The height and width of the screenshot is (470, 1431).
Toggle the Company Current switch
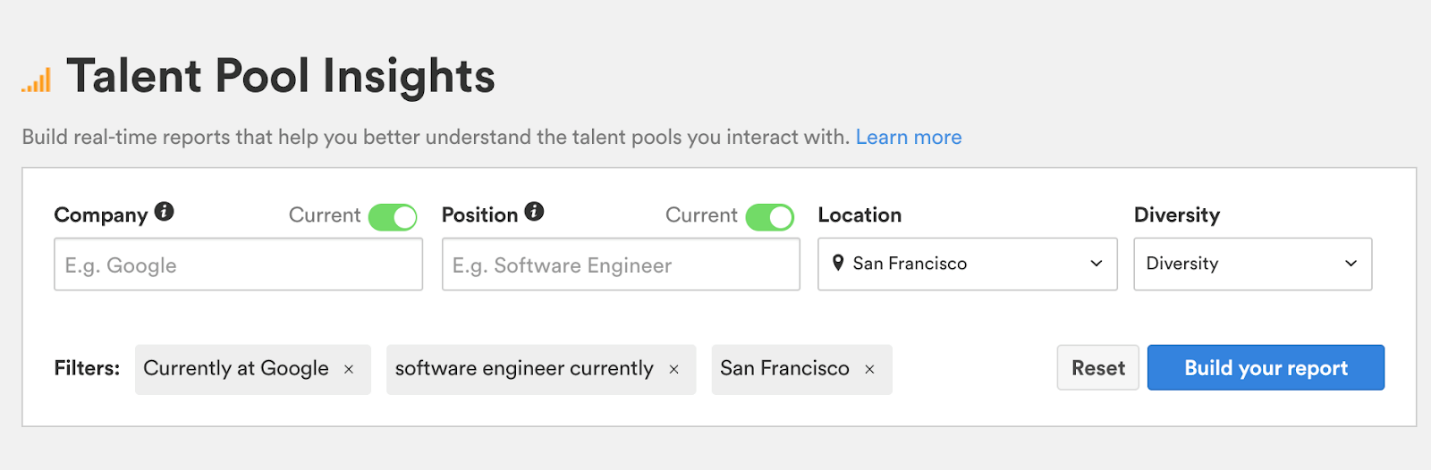pyautogui.click(x=393, y=217)
